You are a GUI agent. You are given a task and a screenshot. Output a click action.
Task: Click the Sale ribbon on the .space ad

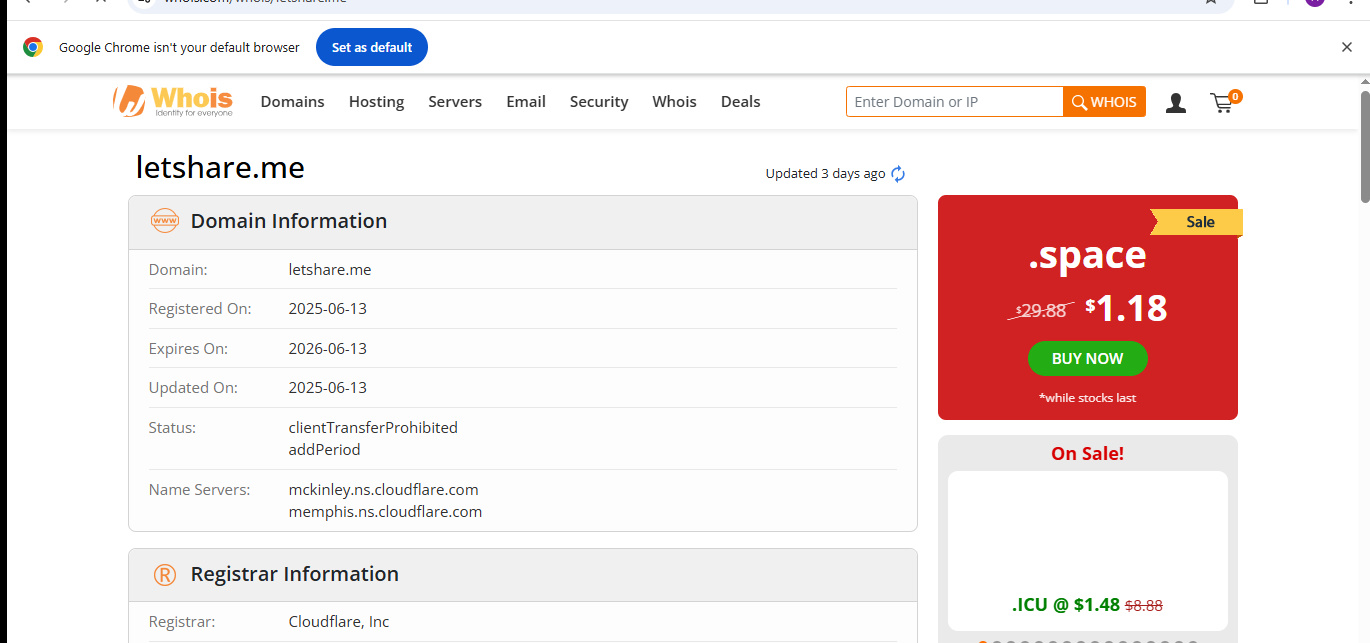point(1198,222)
